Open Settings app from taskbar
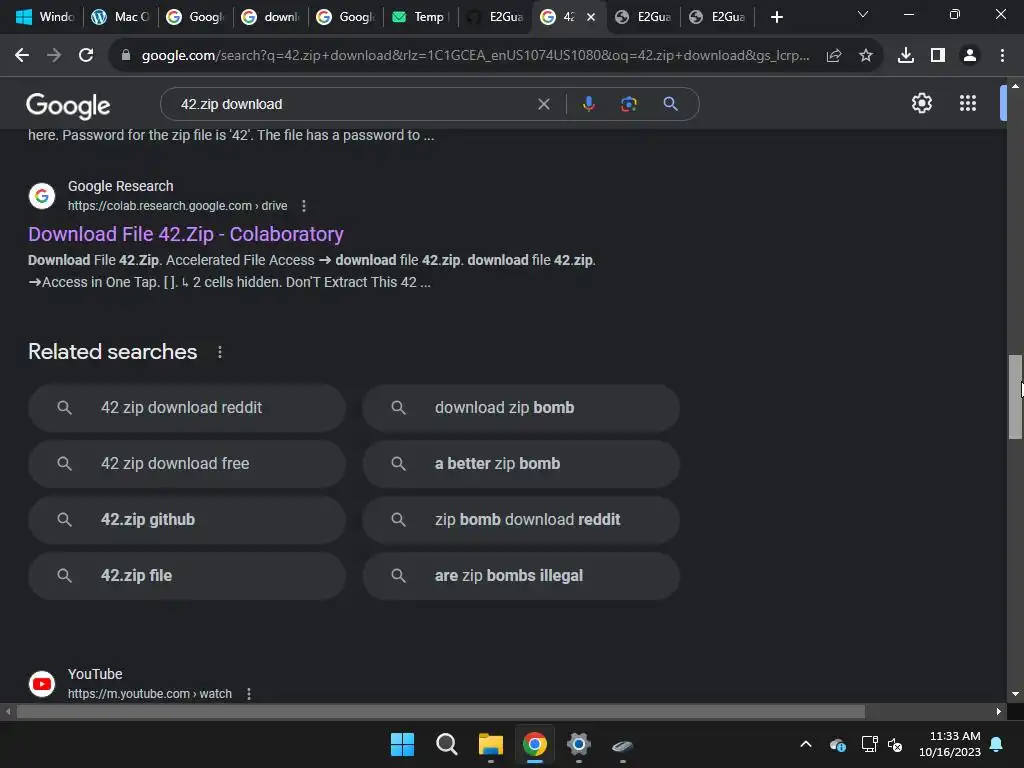This screenshot has width=1024, height=768. click(x=579, y=744)
